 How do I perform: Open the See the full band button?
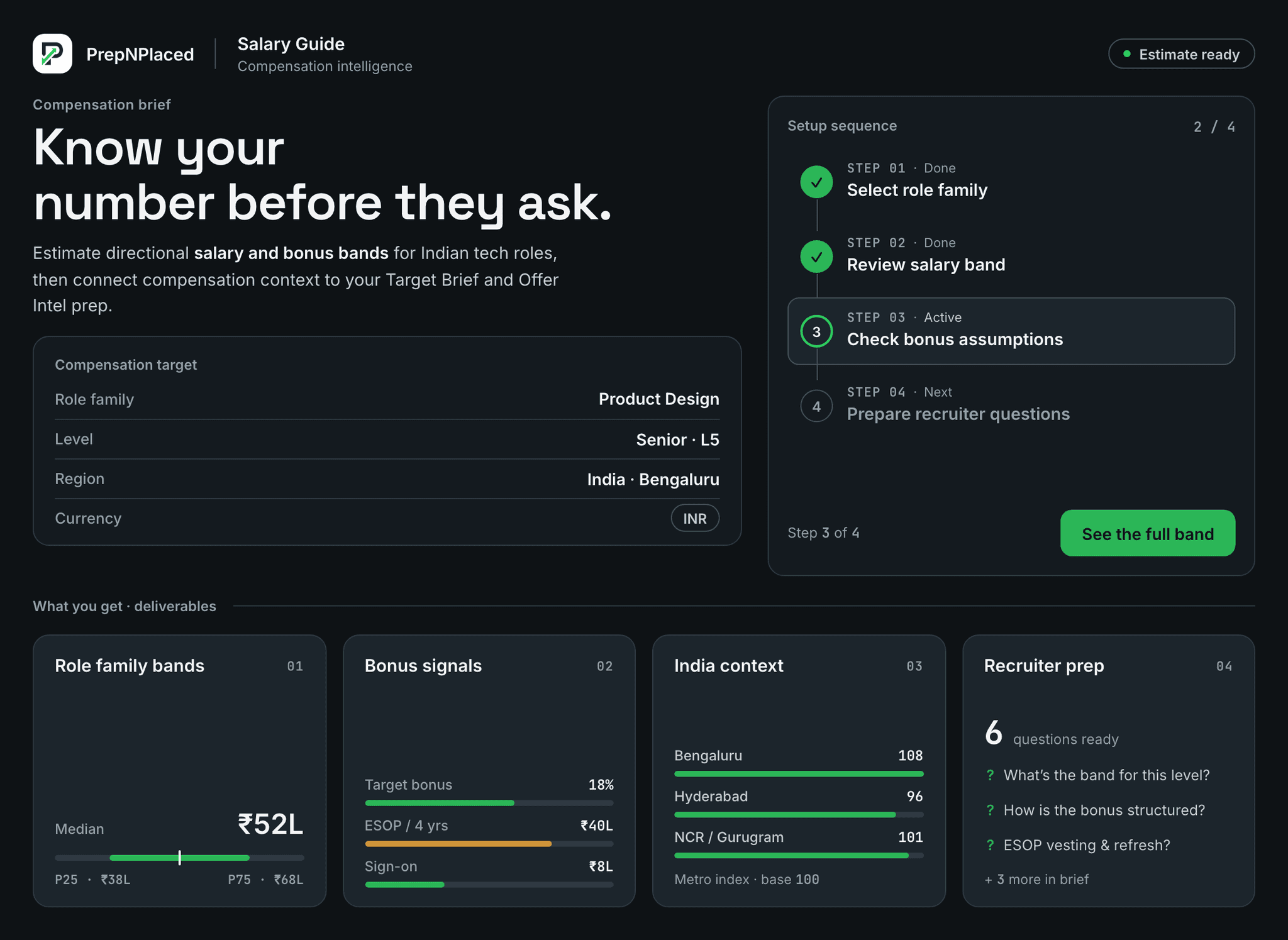pyautogui.click(x=1147, y=533)
